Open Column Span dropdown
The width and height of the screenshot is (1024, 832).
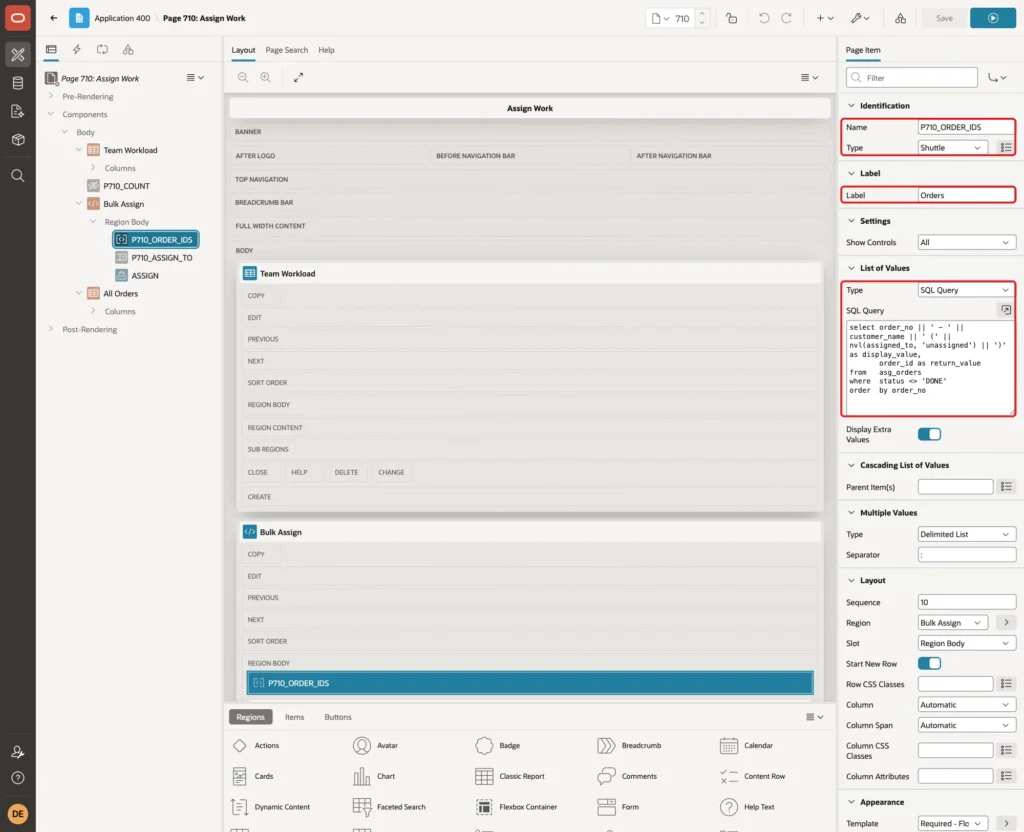click(967, 725)
